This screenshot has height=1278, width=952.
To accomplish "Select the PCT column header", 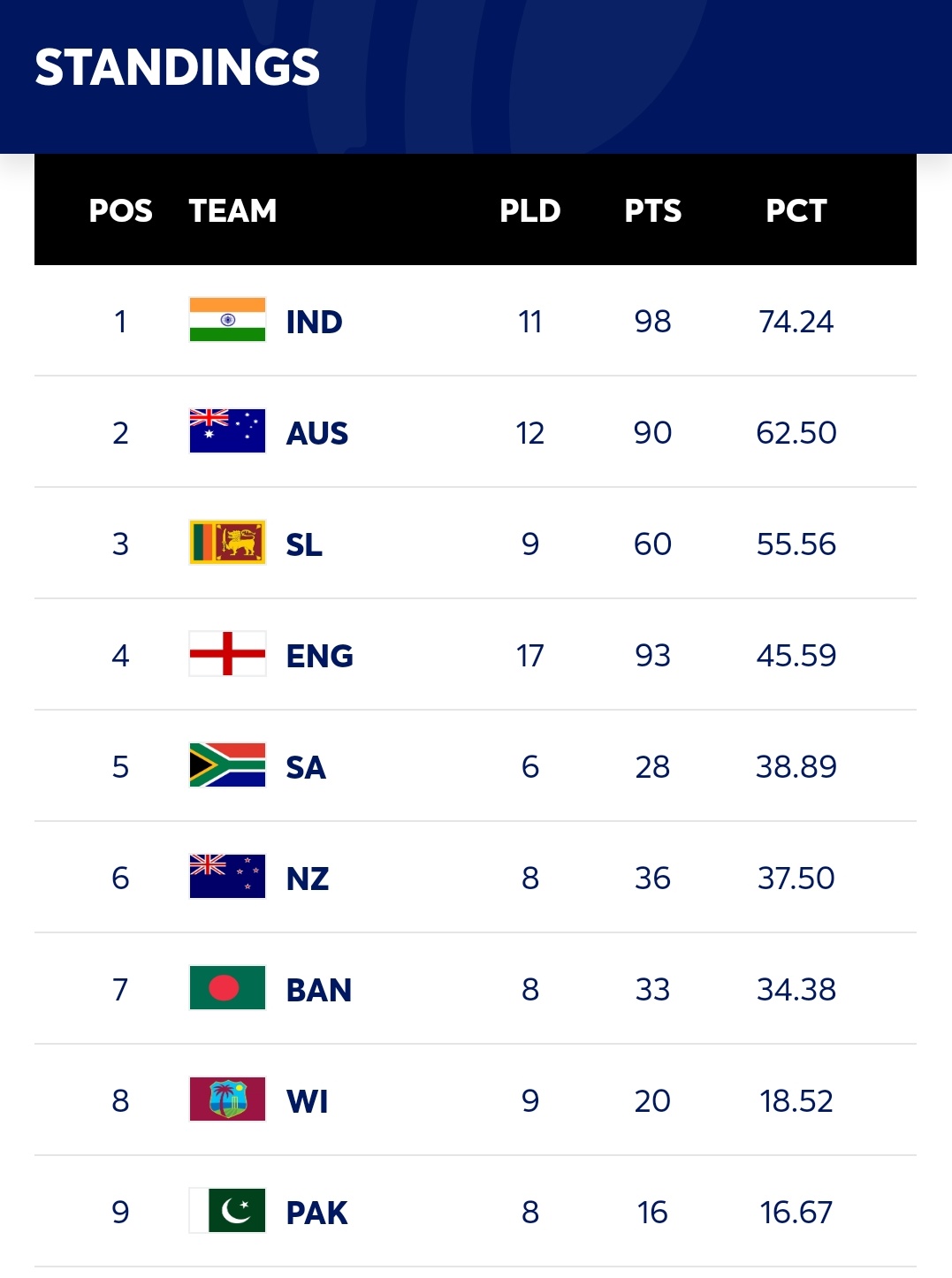I will 796,211.
